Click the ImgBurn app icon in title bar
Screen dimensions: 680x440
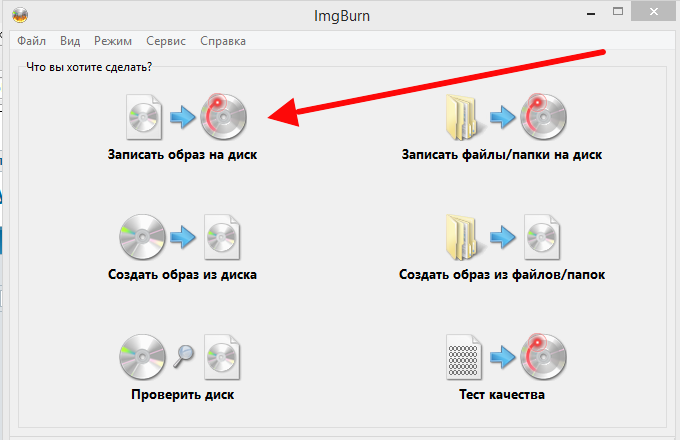pos(20,16)
